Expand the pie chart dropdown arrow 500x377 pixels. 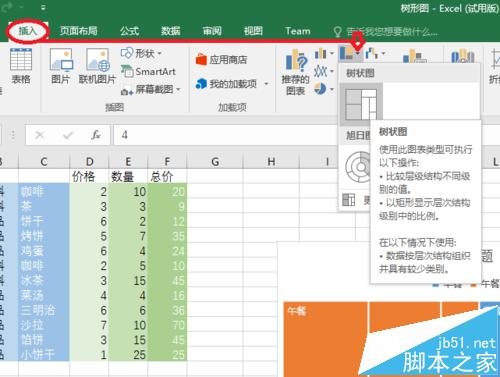pyautogui.click(x=332, y=89)
